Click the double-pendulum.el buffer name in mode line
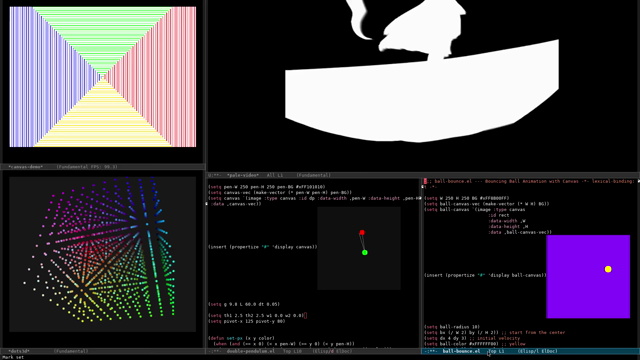The height and width of the screenshot is (360, 640). pos(251,351)
